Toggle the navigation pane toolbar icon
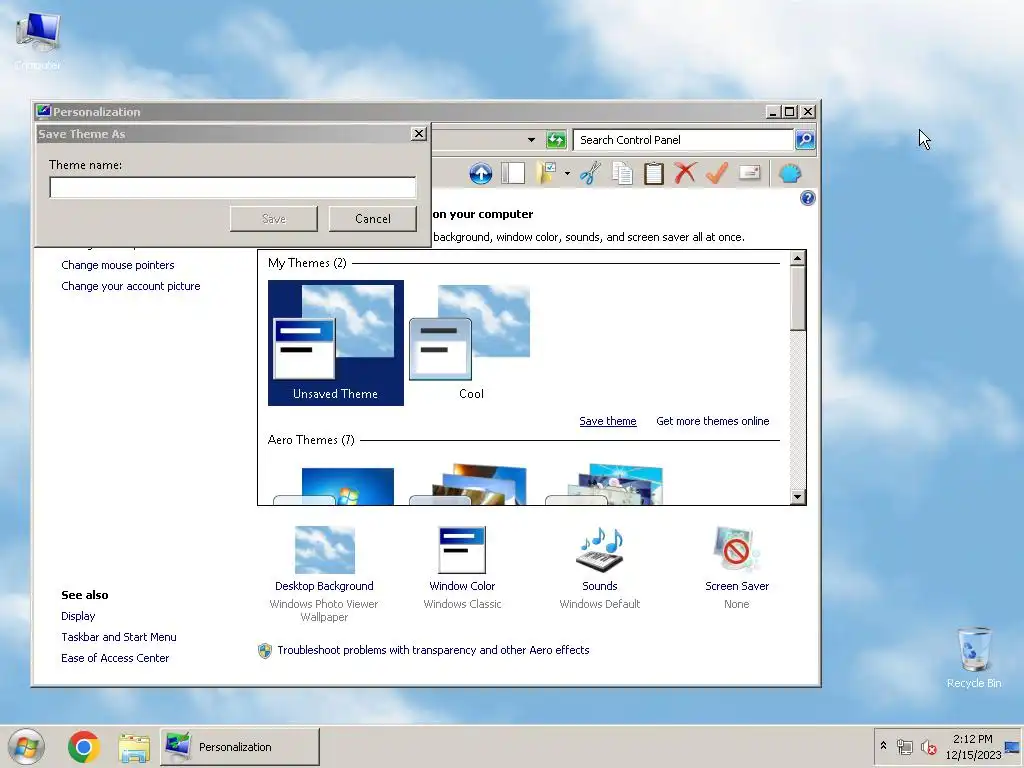The height and width of the screenshot is (768, 1024). pos(513,174)
